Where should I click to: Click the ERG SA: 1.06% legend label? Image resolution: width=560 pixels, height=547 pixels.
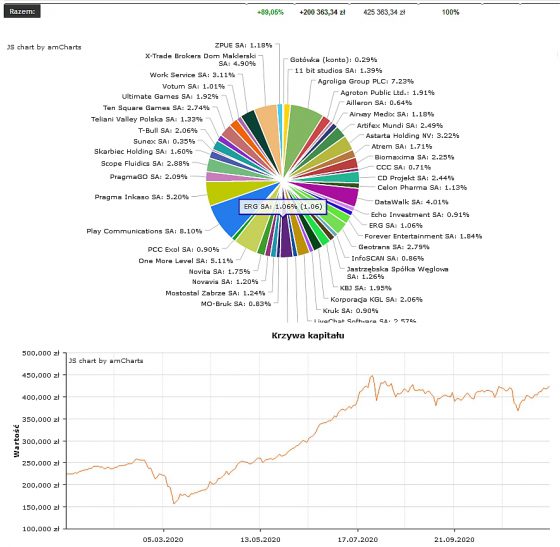point(396,225)
